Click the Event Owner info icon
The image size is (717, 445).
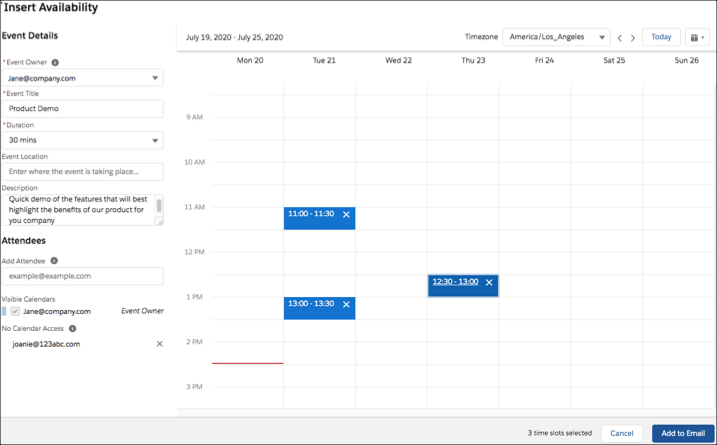(55, 62)
